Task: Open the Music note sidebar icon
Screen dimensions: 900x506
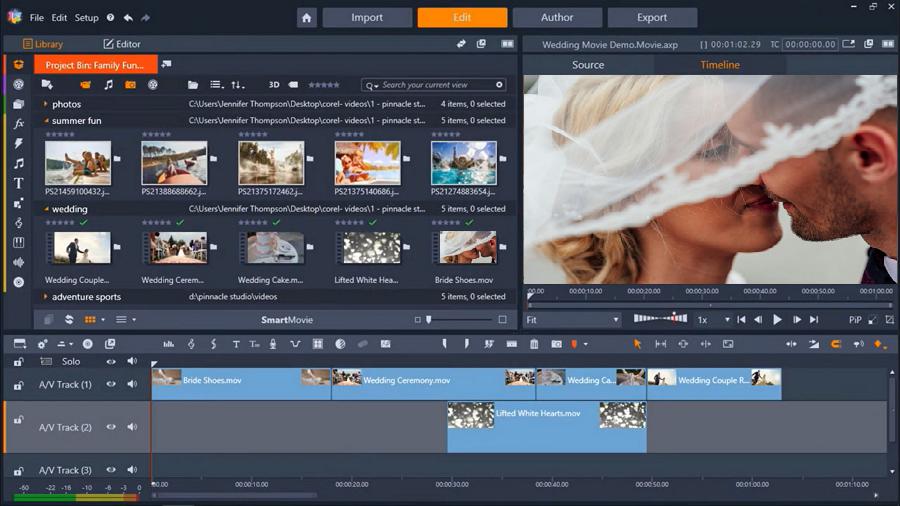Action: [19, 164]
